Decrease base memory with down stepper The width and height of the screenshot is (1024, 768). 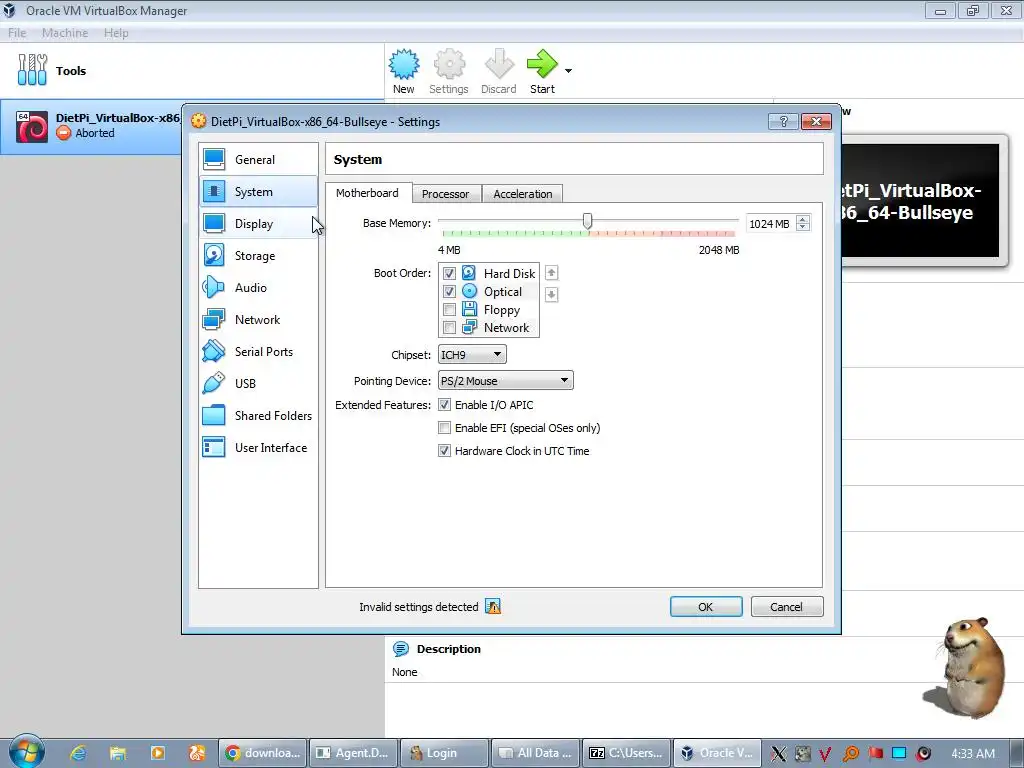[803, 227]
